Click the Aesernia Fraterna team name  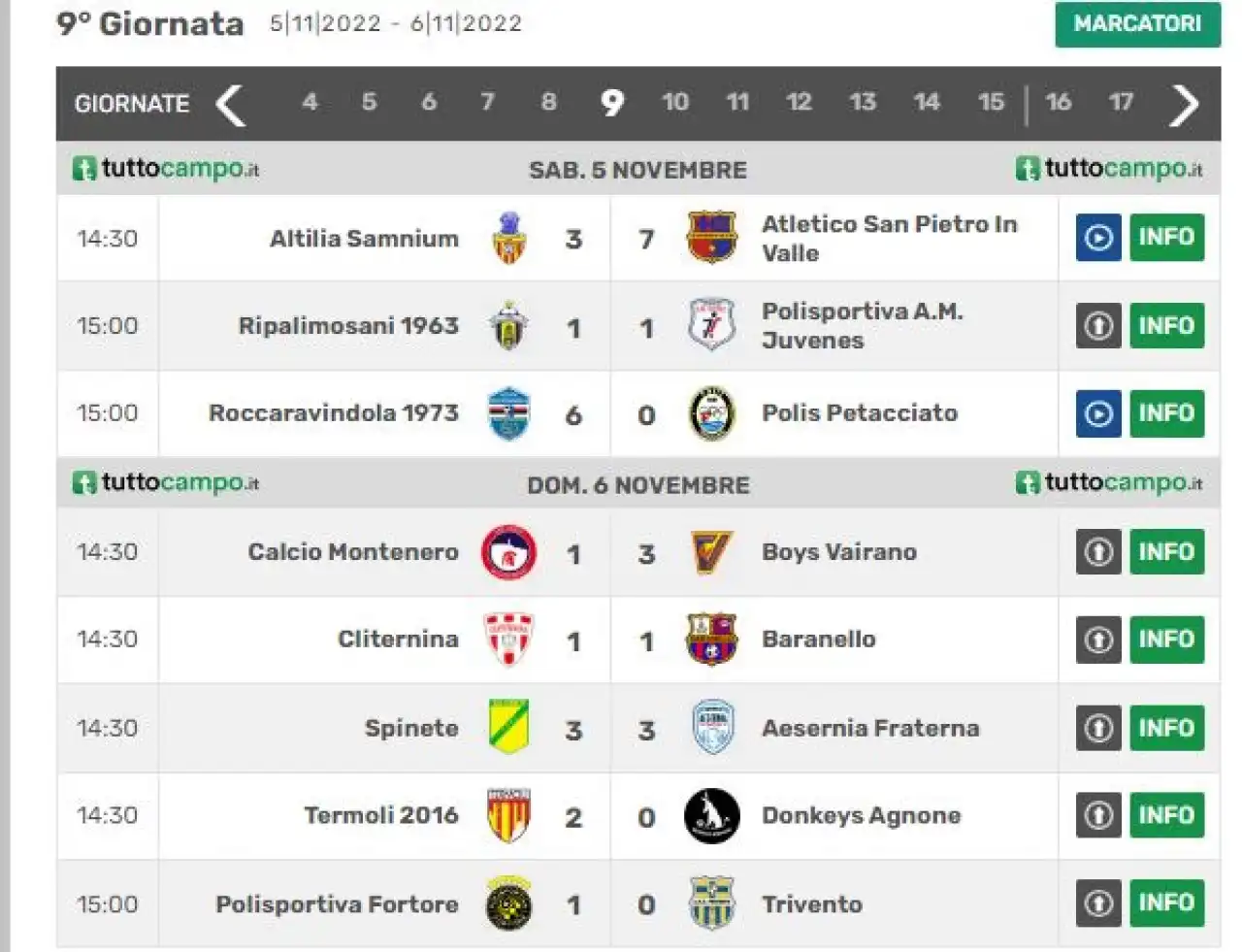click(x=870, y=728)
